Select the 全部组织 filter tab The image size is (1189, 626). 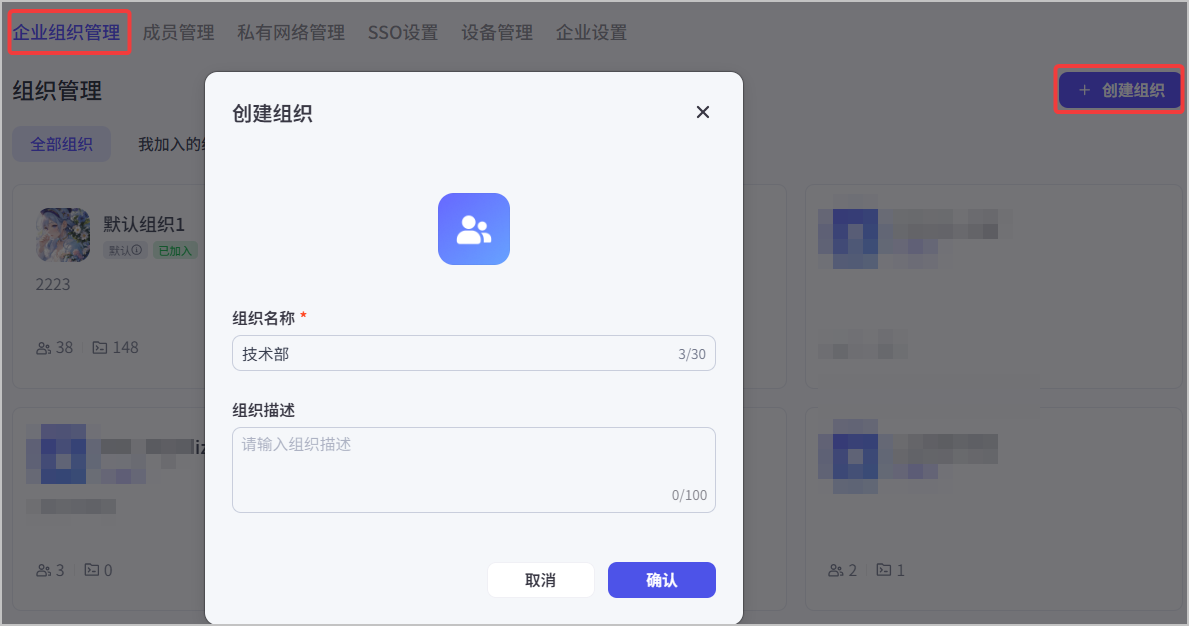click(61, 144)
